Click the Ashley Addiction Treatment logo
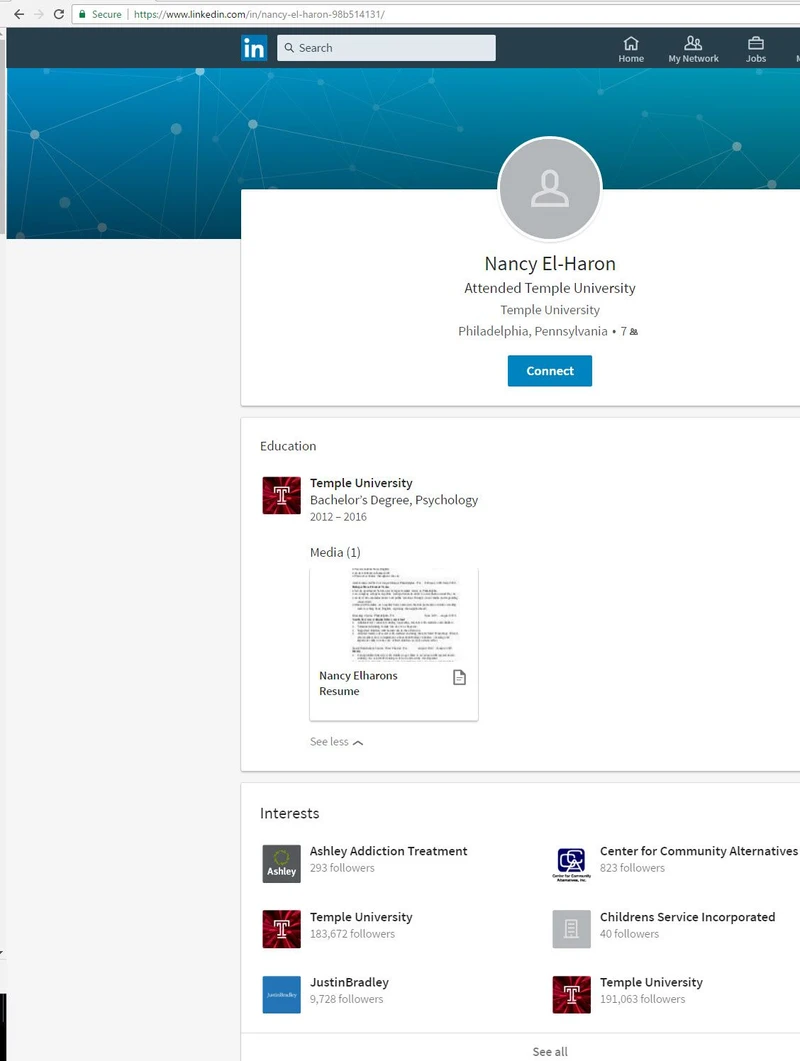The image size is (800, 1061). 282,863
